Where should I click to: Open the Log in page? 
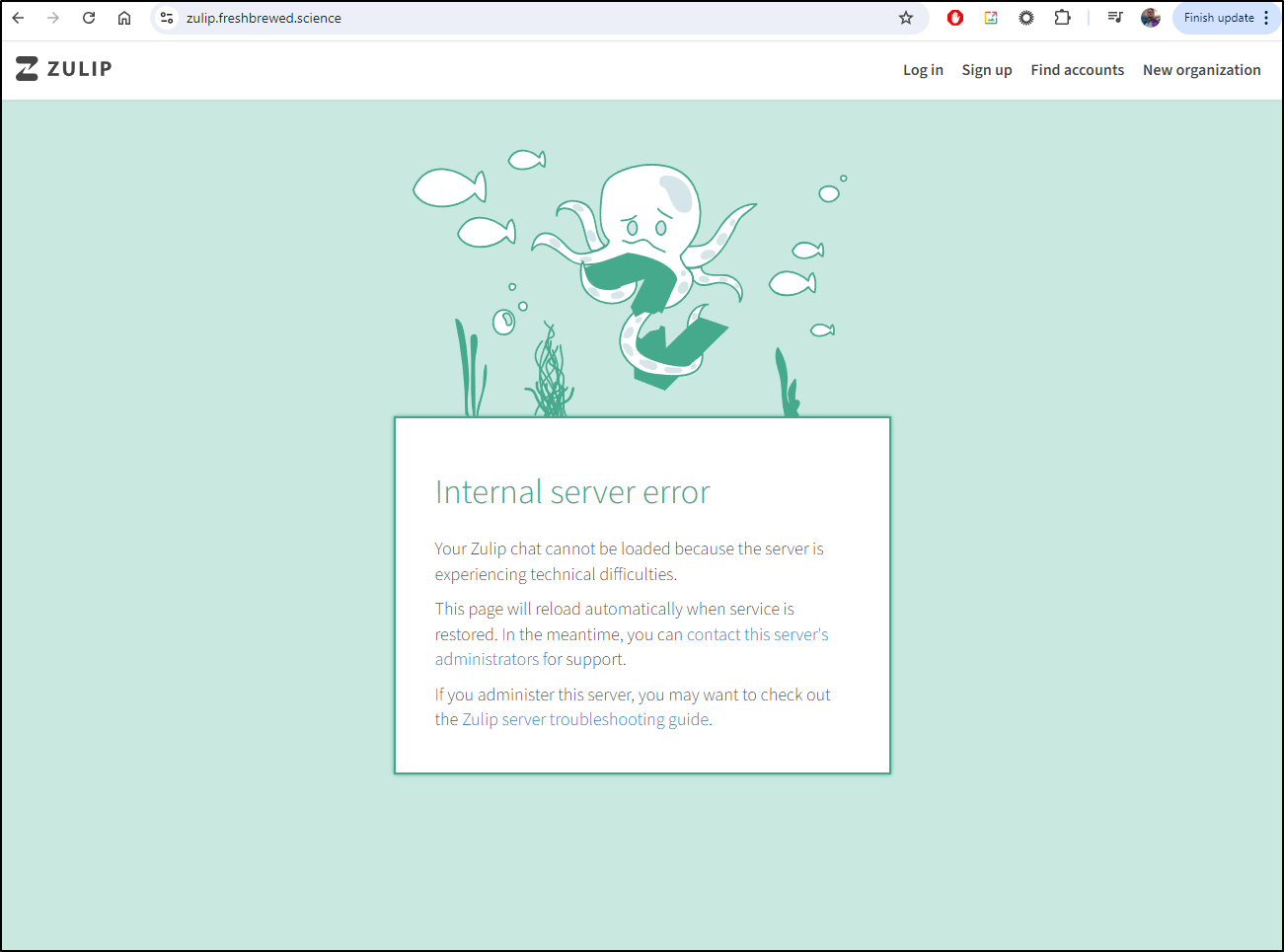(x=923, y=70)
